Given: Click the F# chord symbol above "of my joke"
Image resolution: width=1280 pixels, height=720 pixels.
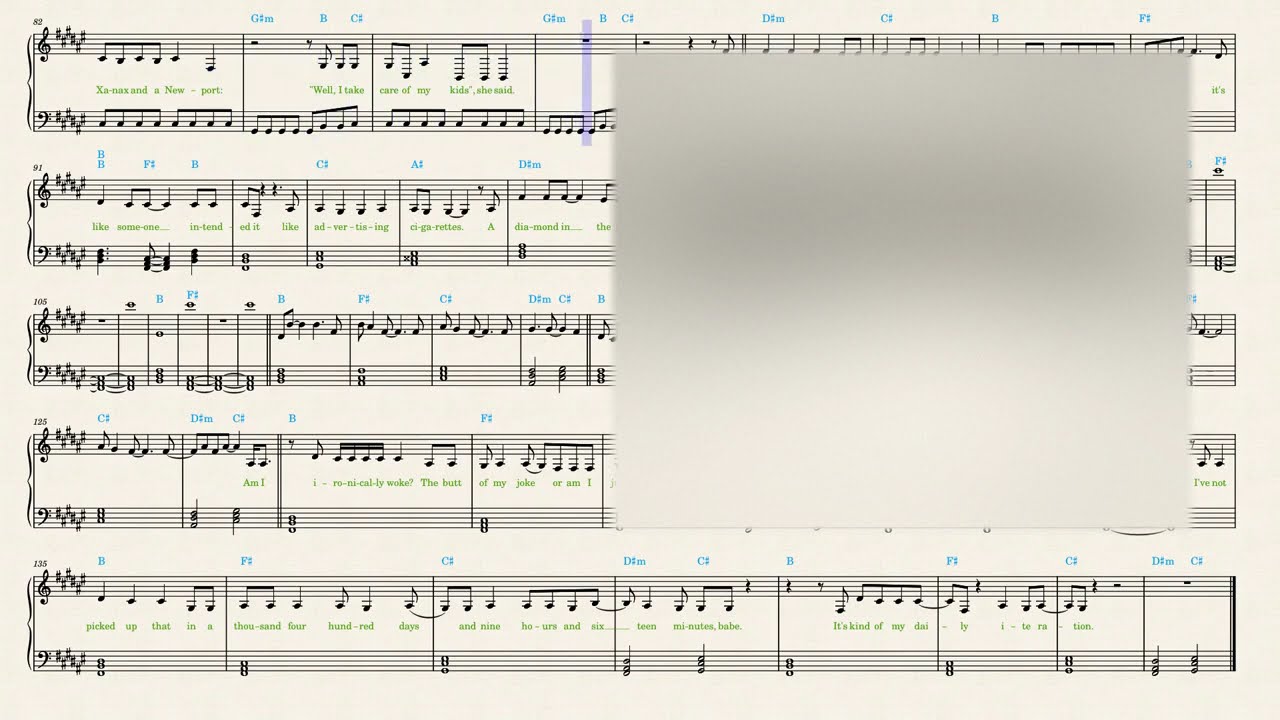Looking at the screenshot, I should click(486, 418).
